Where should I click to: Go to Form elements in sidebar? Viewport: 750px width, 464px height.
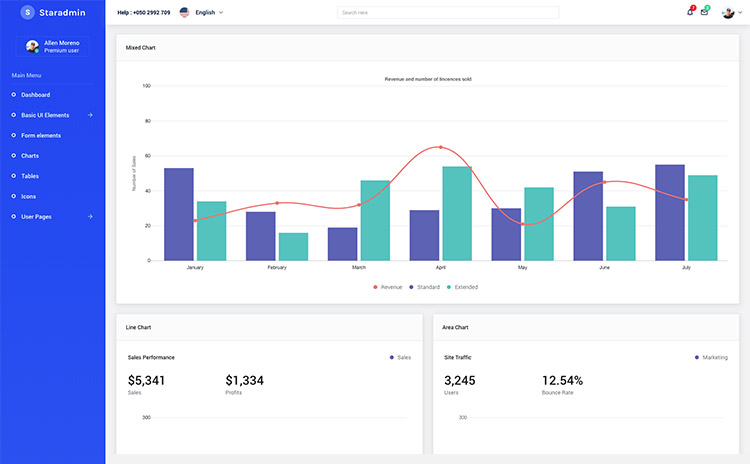41,135
